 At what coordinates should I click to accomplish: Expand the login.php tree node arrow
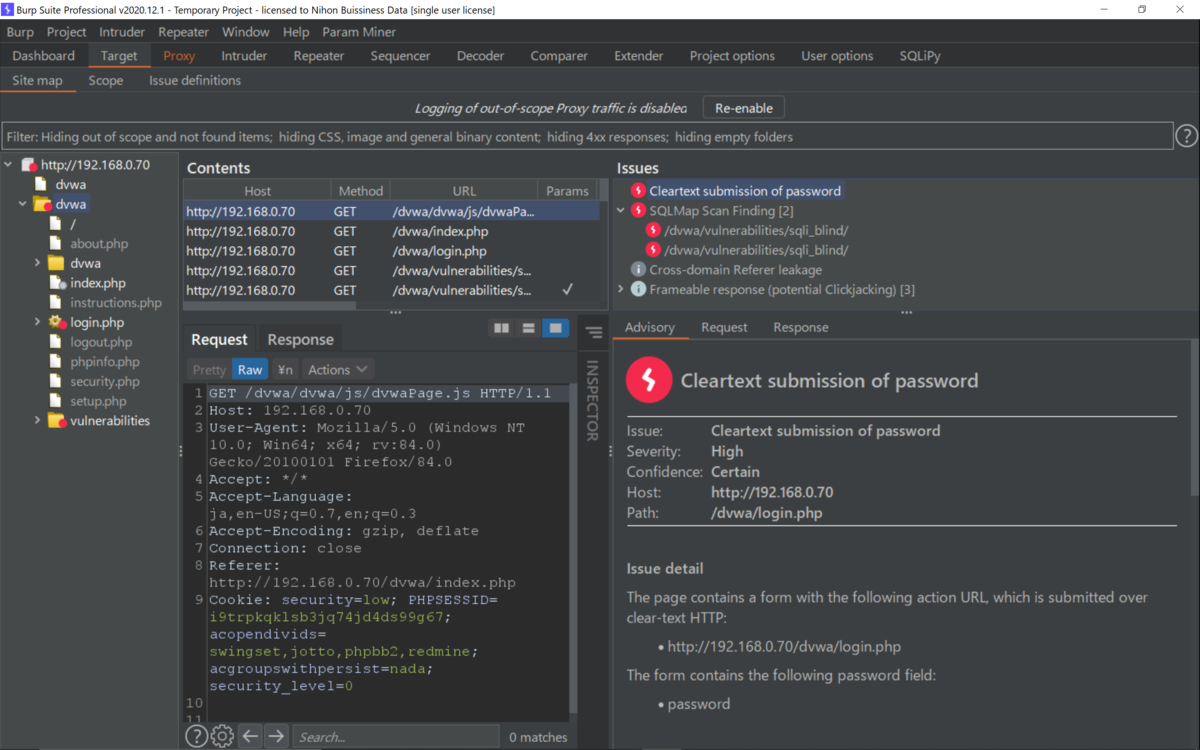point(38,322)
